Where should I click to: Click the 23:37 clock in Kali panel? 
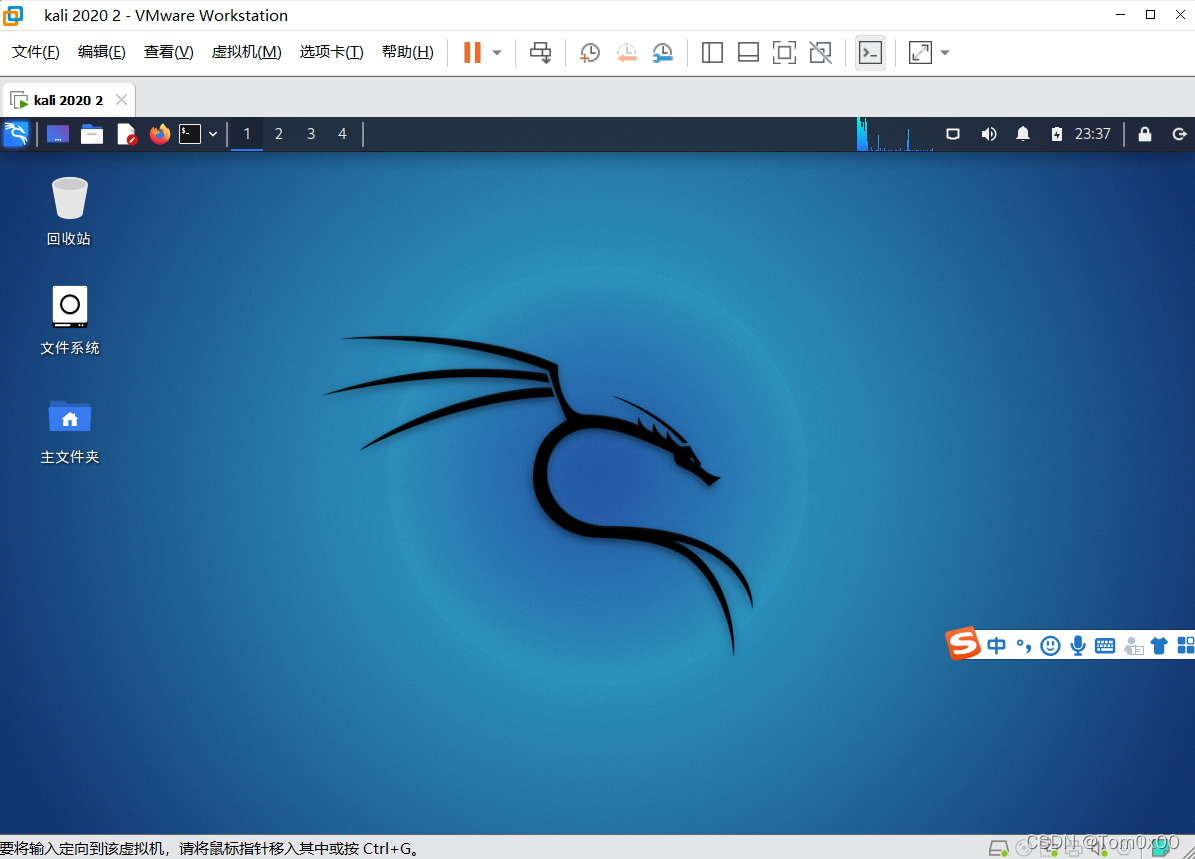pyautogui.click(x=1092, y=134)
